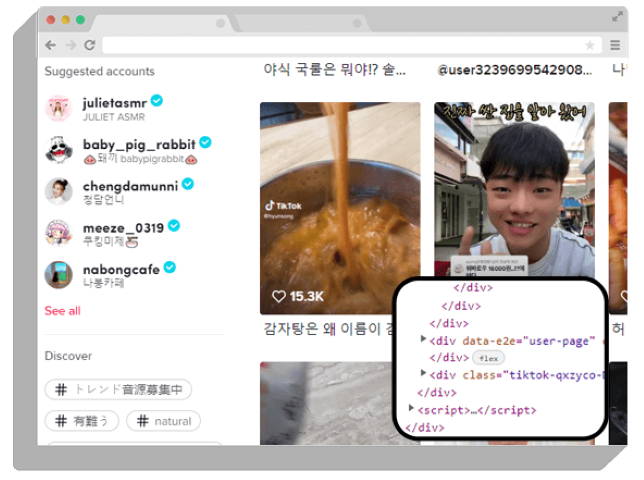Open the julietasmr account name
This screenshot has height=480, width=644.
(114, 103)
